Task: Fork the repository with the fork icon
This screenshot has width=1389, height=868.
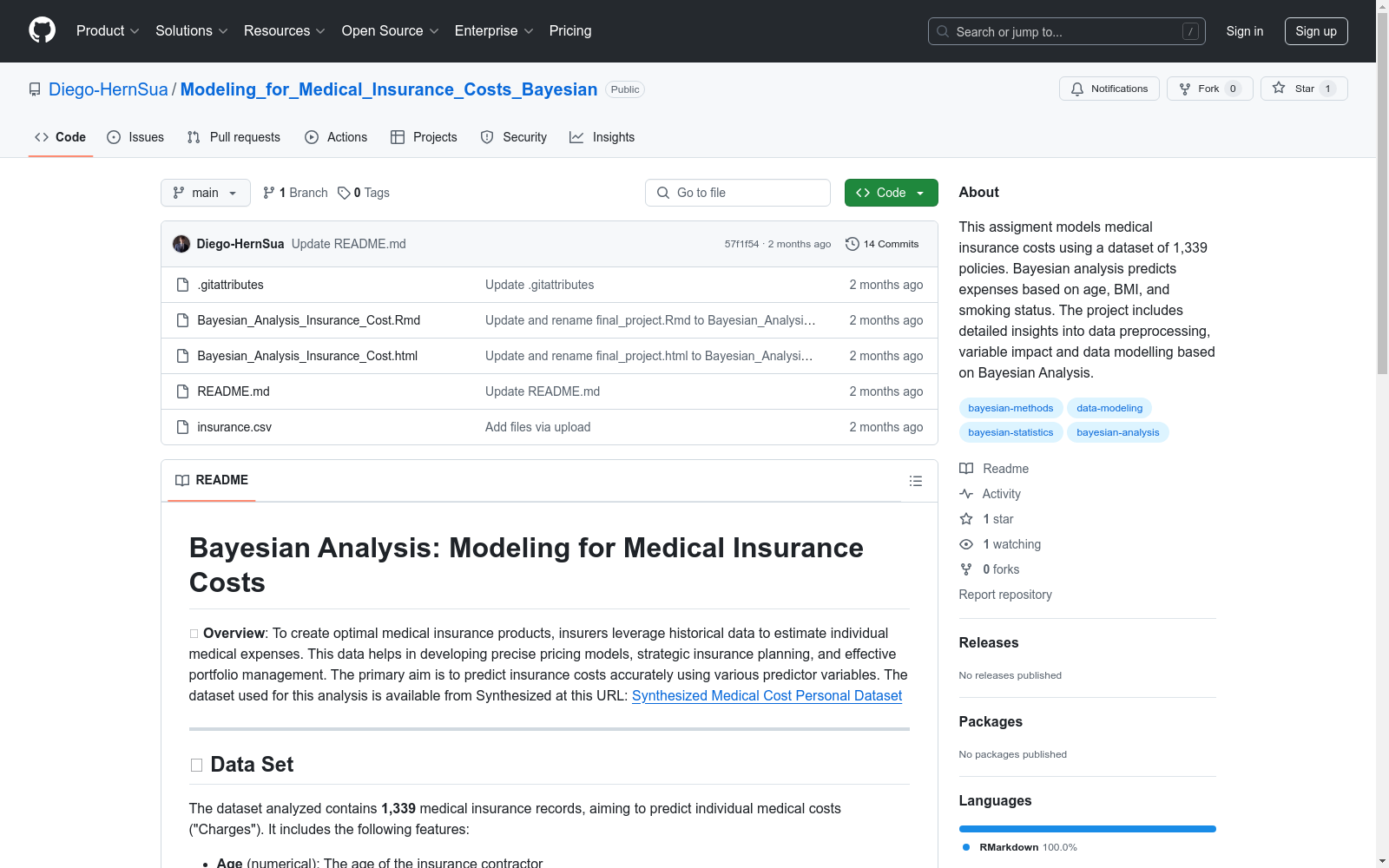Action: pos(1184,88)
